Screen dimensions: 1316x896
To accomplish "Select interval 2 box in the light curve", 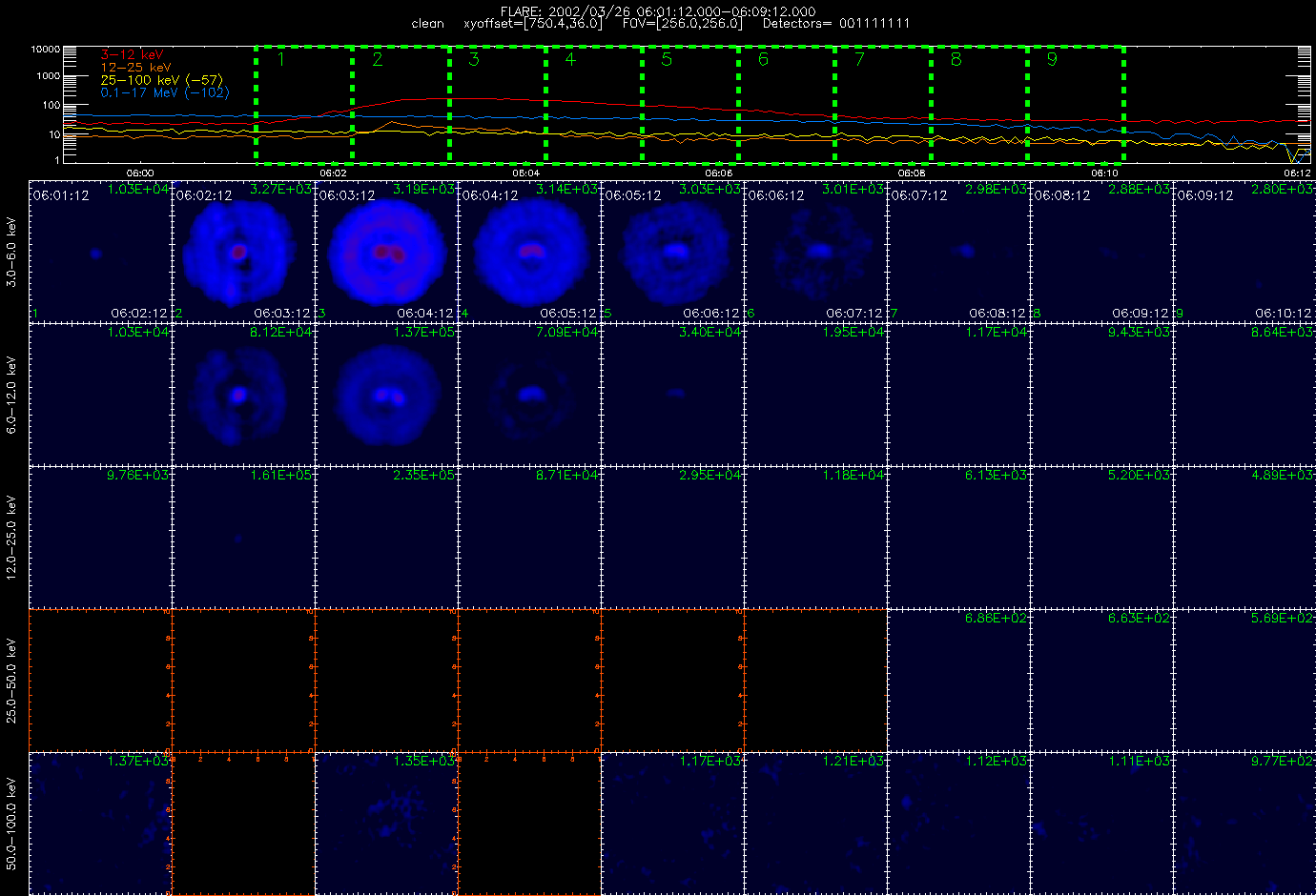I will pos(401,103).
